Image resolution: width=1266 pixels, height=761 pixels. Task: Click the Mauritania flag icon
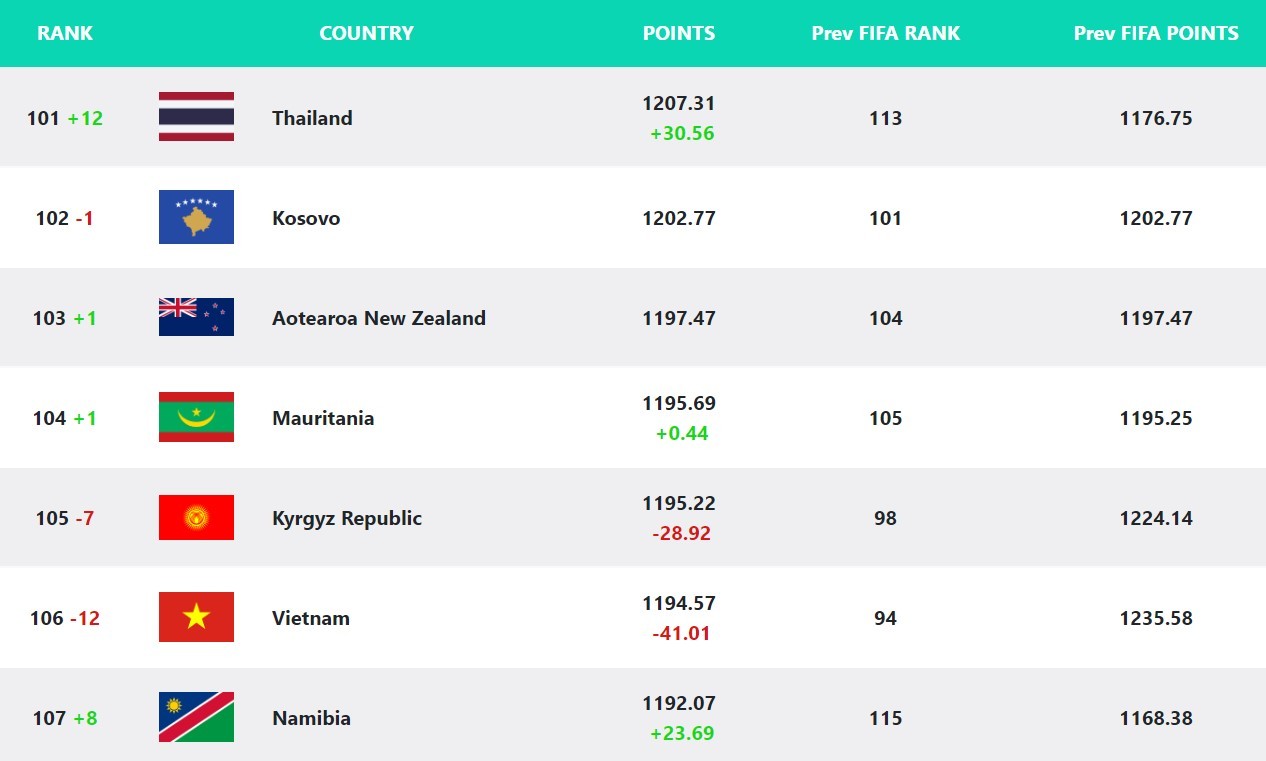click(x=196, y=417)
